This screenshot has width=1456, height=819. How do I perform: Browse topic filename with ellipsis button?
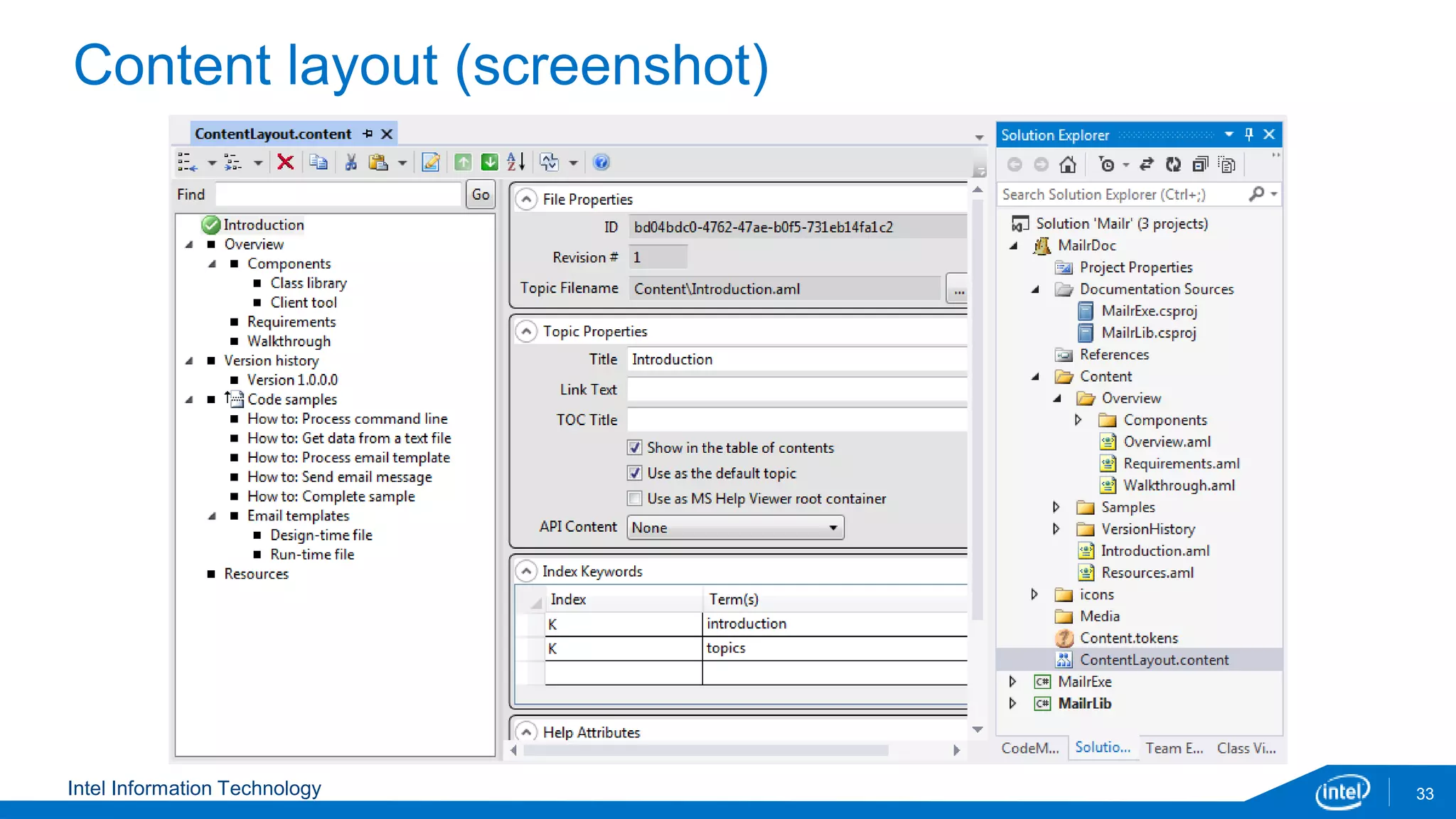click(958, 289)
